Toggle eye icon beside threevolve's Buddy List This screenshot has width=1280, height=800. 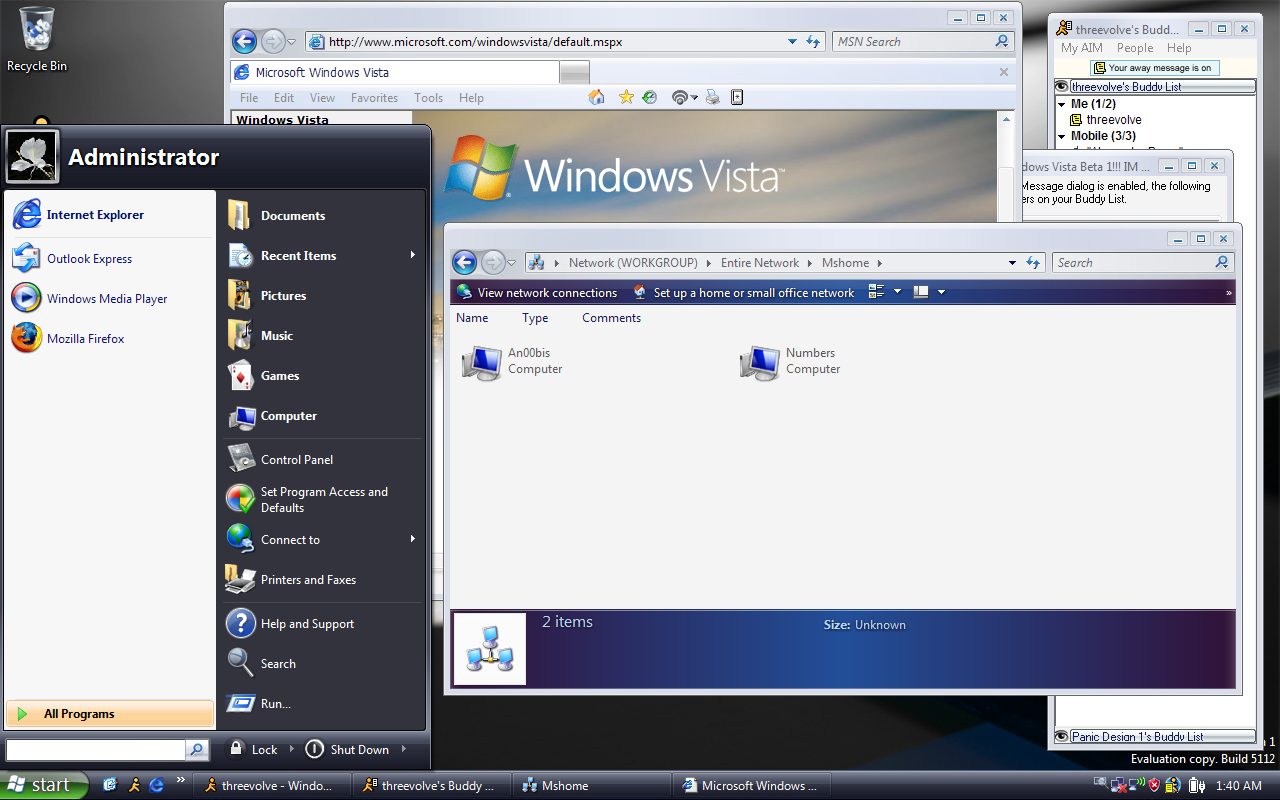pyautogui.click(x=1062, y=87)
